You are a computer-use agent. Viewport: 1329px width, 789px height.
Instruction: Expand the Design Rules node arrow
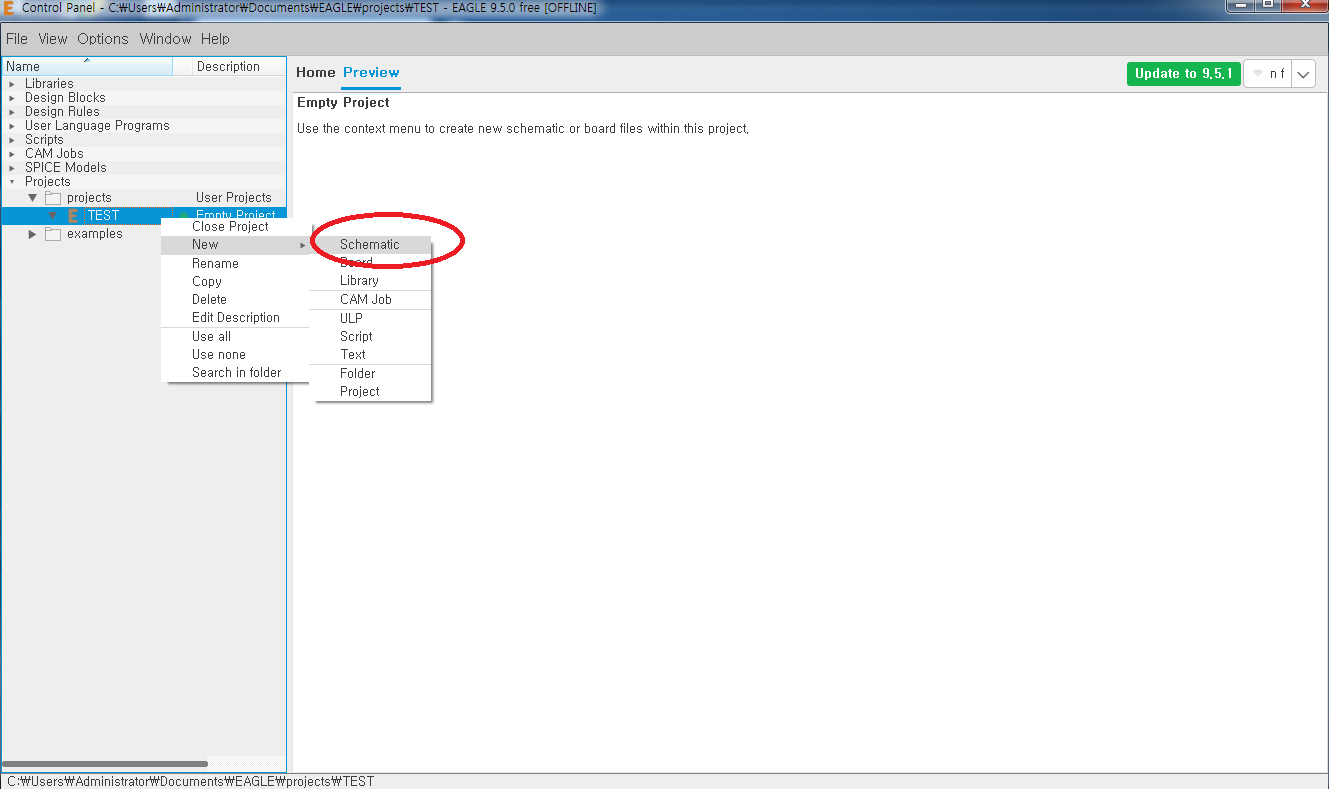click(12, 112)
